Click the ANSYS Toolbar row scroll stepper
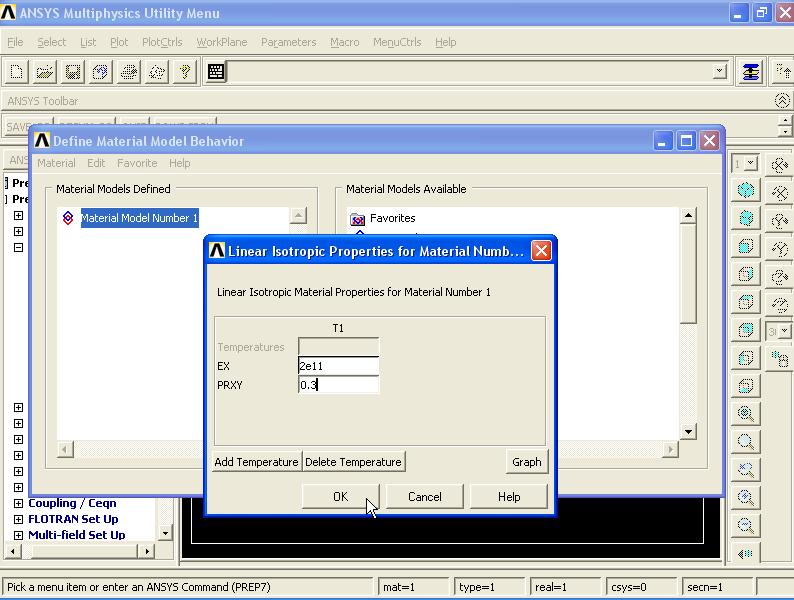This screenshot has height=600, width=794. click(x=785, y=126)
